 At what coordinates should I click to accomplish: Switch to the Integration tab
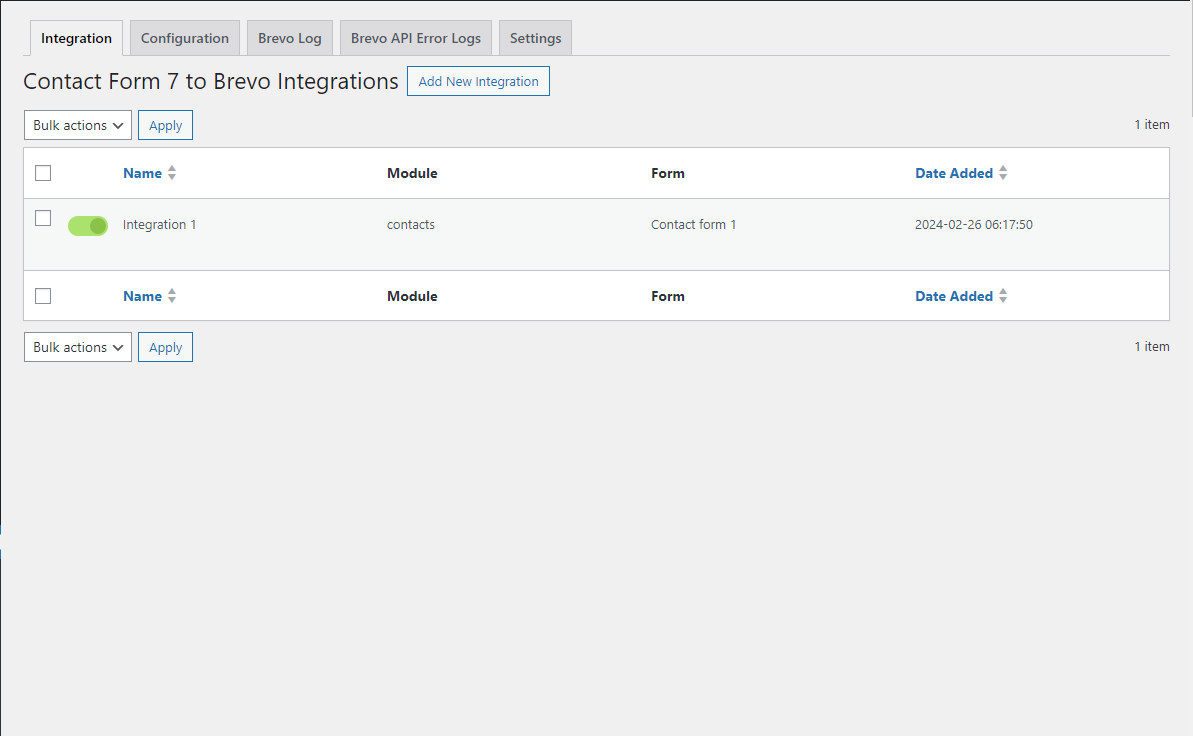(76, 38)
